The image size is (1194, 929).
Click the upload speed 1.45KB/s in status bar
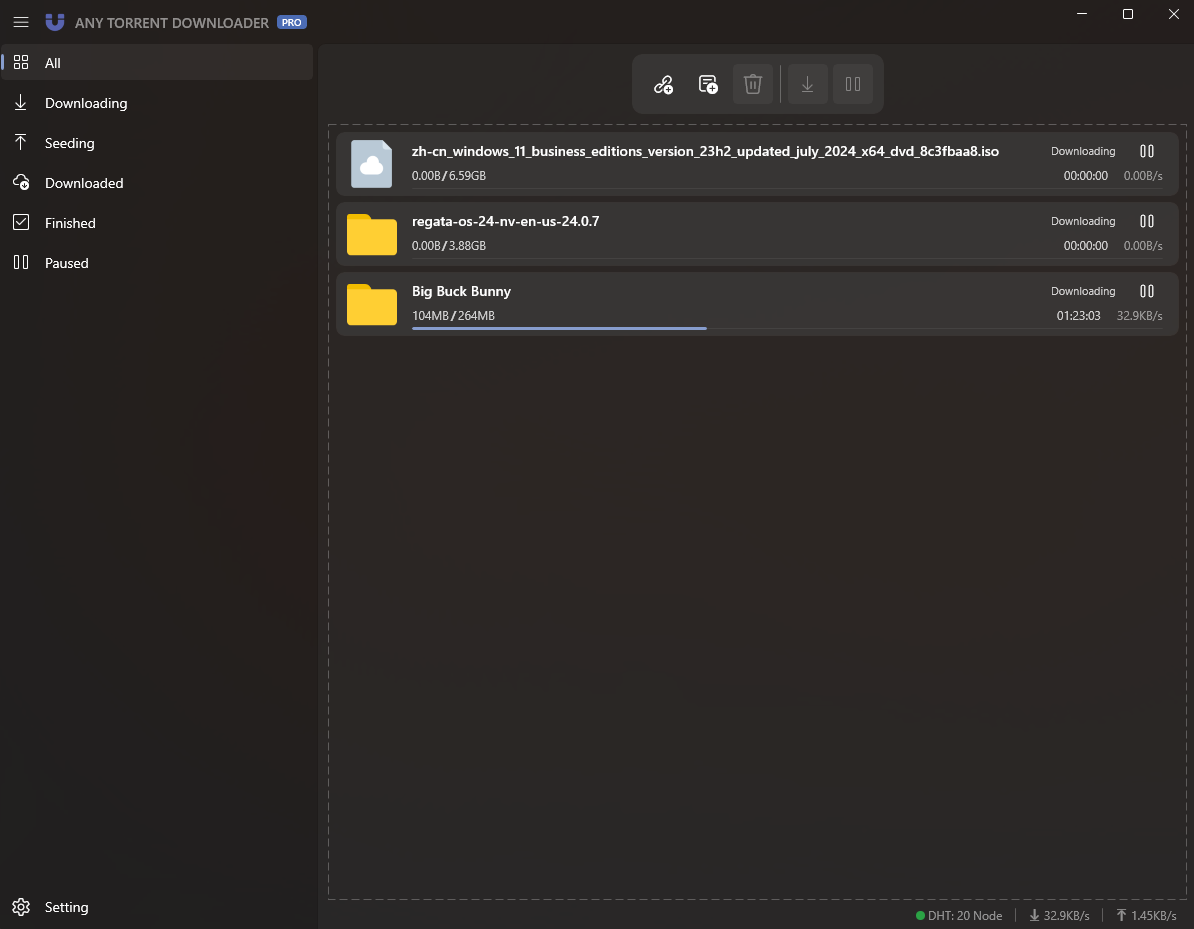pyautogui.click(x=1146, y=915)
